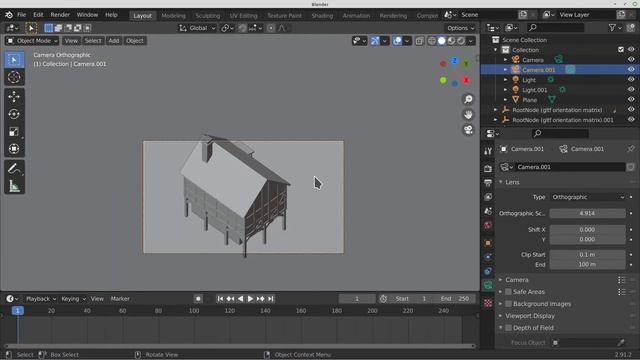The height and width of the screenshot is (360, 640).
Task: Open the Options dropdown in viewport header
Action: tap(460, 28)
